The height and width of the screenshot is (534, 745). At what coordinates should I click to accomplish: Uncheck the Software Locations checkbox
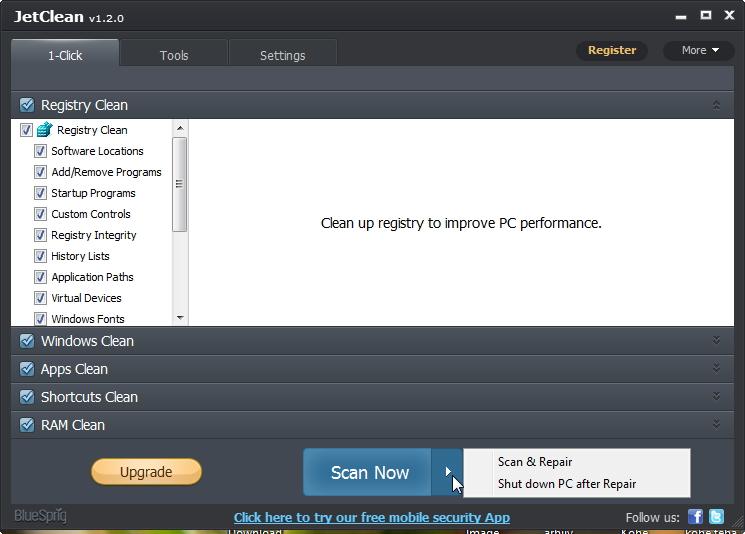pos(41,151)
